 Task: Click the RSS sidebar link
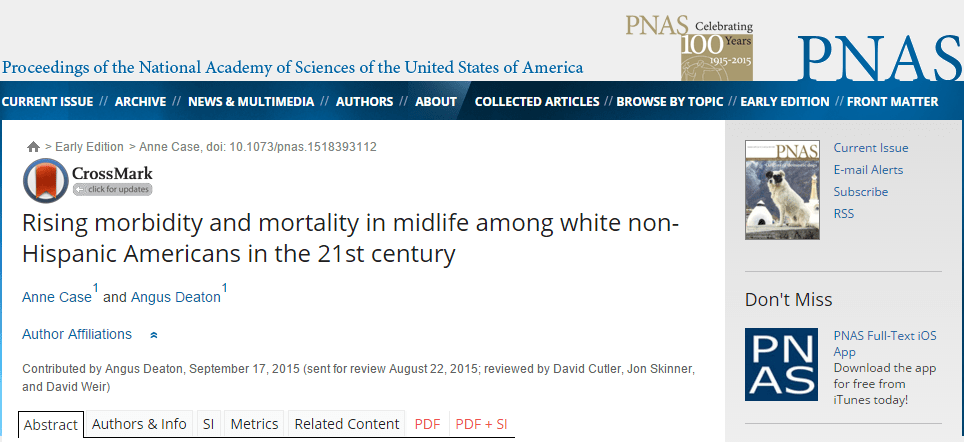pyautogui.click(x=844, y=214)
